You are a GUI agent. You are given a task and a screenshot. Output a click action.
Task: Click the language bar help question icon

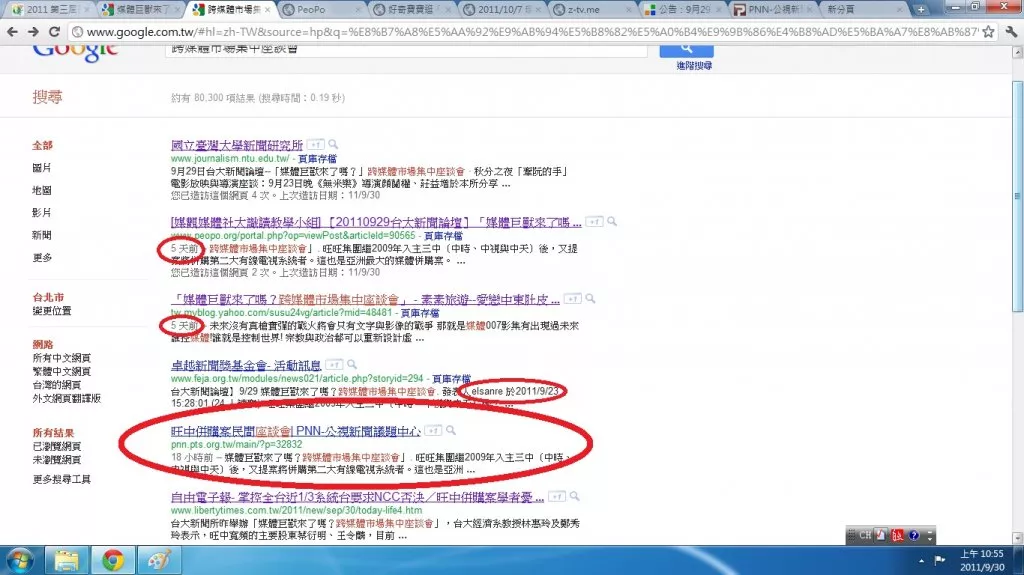[914, 535]
